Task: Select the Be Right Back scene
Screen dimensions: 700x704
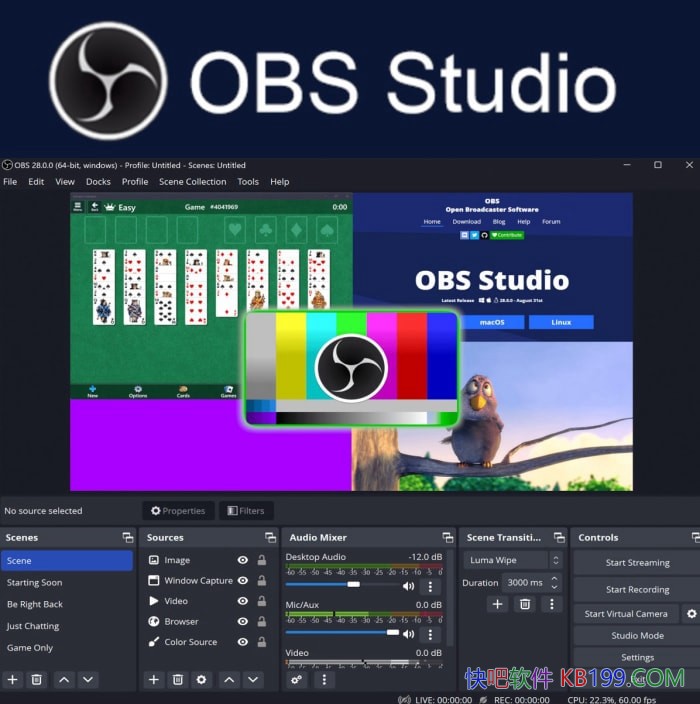Action: click(66, 604)
